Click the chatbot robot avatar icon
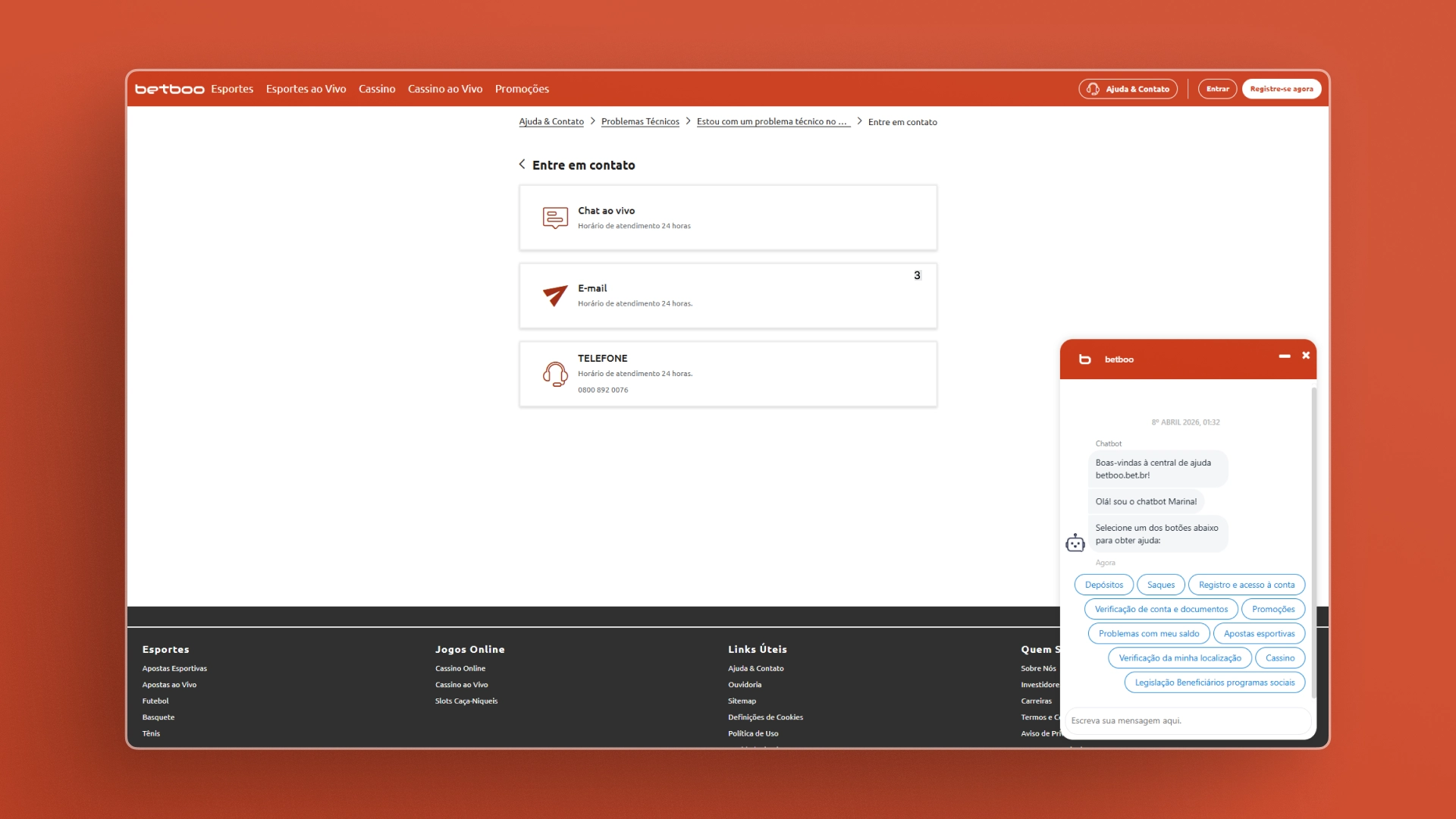The image size is (1456, 819). (1075, 543)
